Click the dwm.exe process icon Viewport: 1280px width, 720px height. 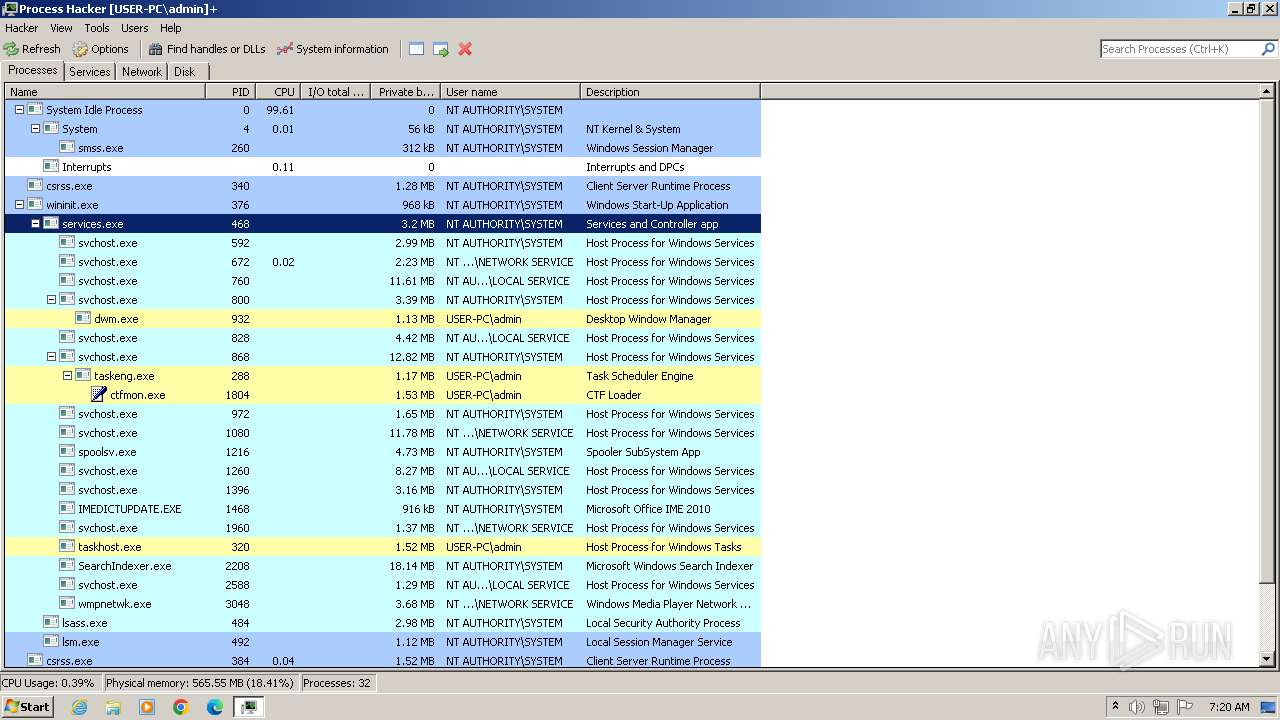pyautogui.click(x=83, y=319)
